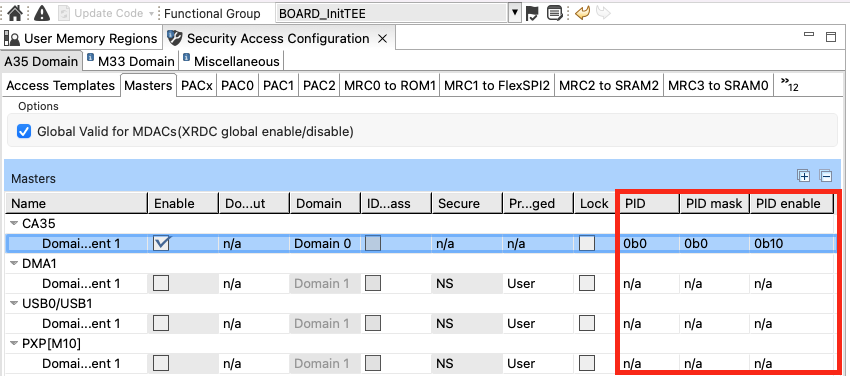The image size is (850, 376).
Task: Select the Domain 1 cell in DMA1 row
Action: pyautogui.click(x=325, y=283)
